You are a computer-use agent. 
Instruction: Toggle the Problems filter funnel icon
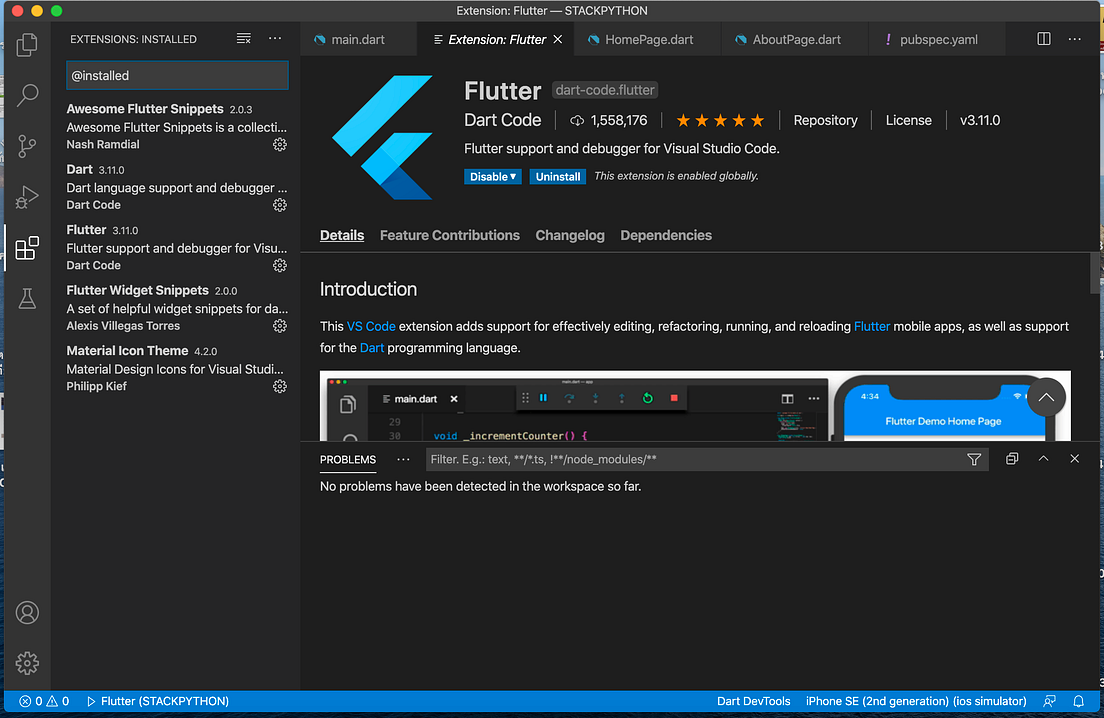click(974, 458)
